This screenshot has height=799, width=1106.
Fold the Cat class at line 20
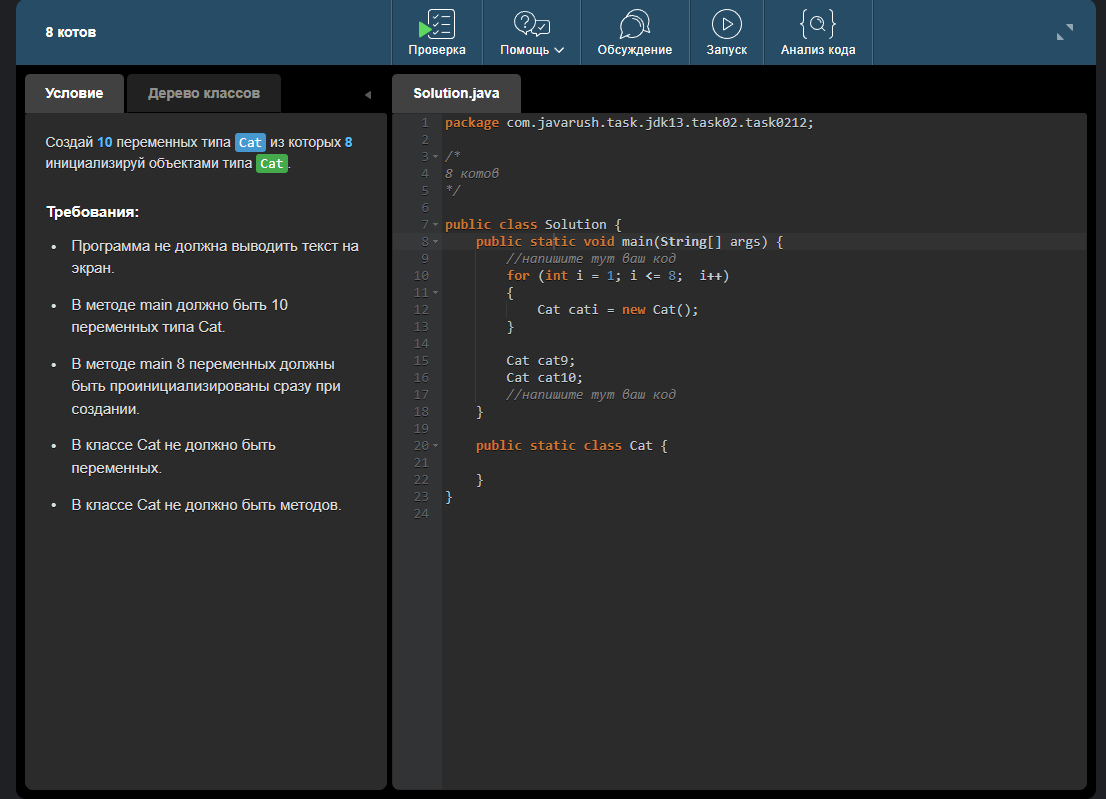click(435, 446)
